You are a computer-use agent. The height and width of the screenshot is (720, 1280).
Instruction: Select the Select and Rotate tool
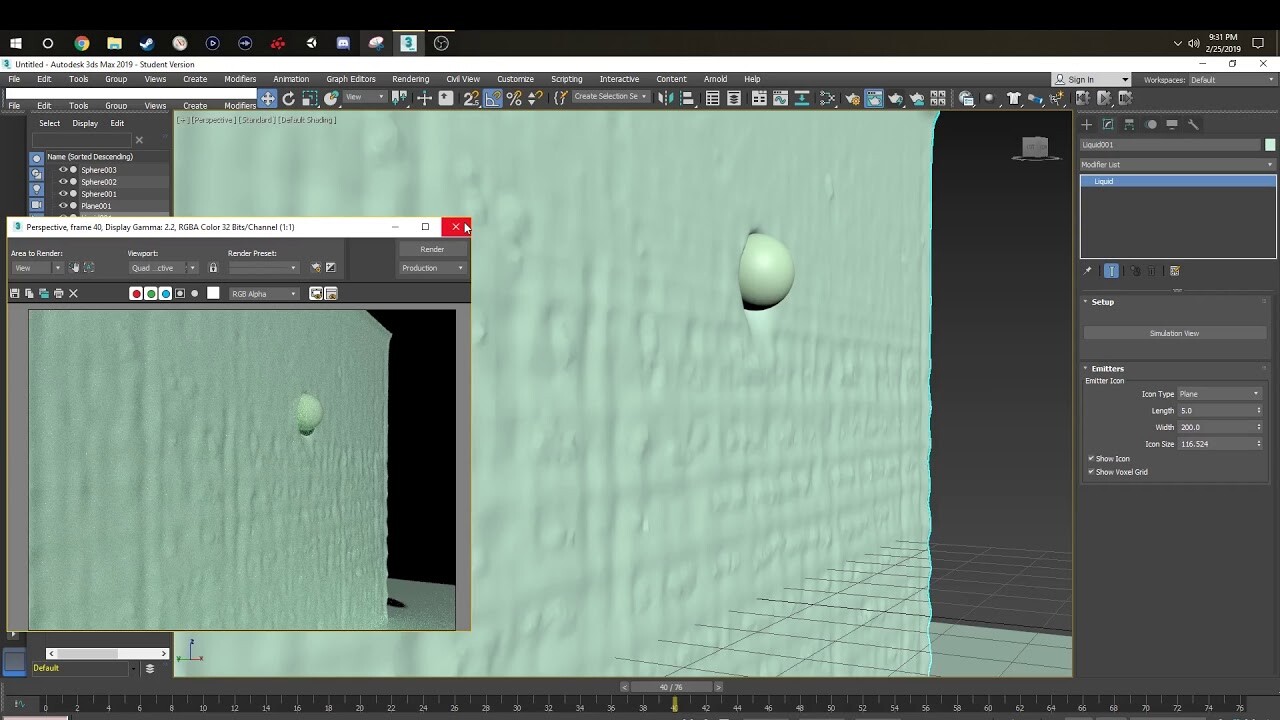pos(288,97)
